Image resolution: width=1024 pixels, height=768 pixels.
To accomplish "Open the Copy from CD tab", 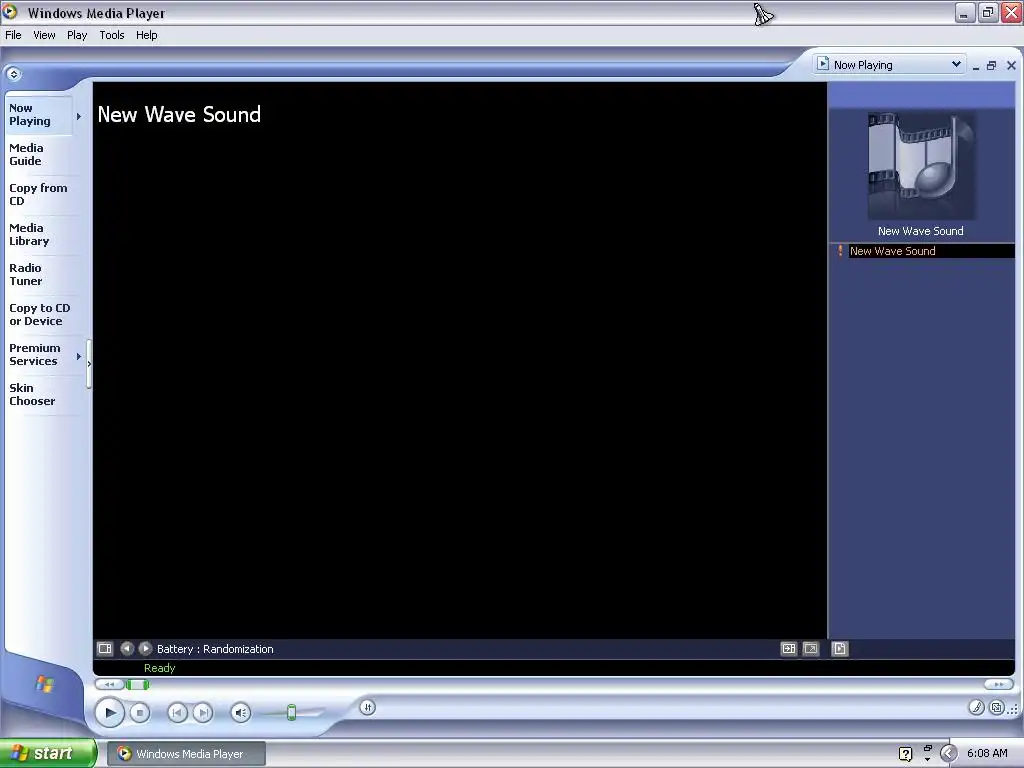I will coord(38,194).
